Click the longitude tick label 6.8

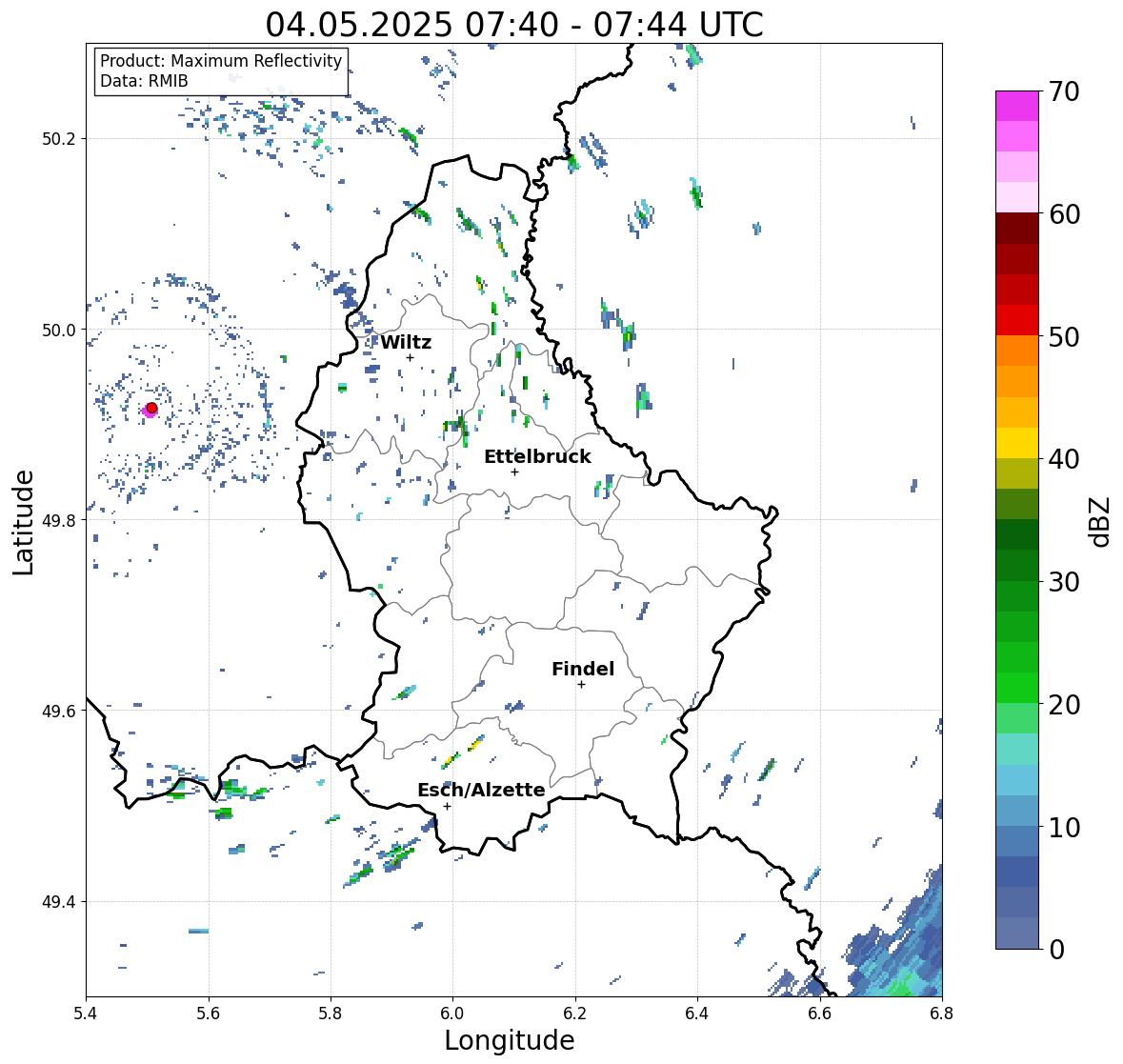pos(942,1013)
